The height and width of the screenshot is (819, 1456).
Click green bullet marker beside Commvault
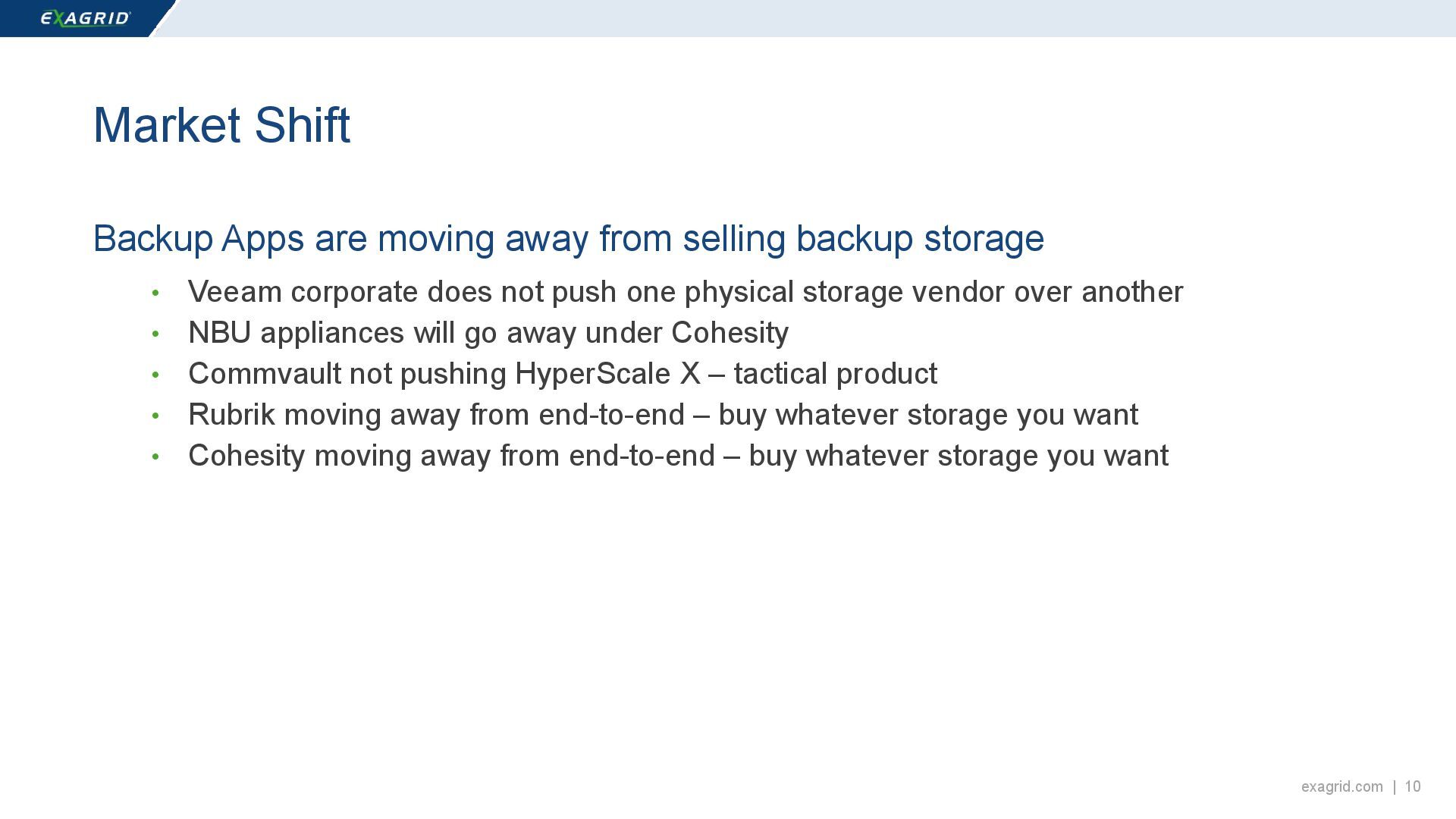(155, 375)
